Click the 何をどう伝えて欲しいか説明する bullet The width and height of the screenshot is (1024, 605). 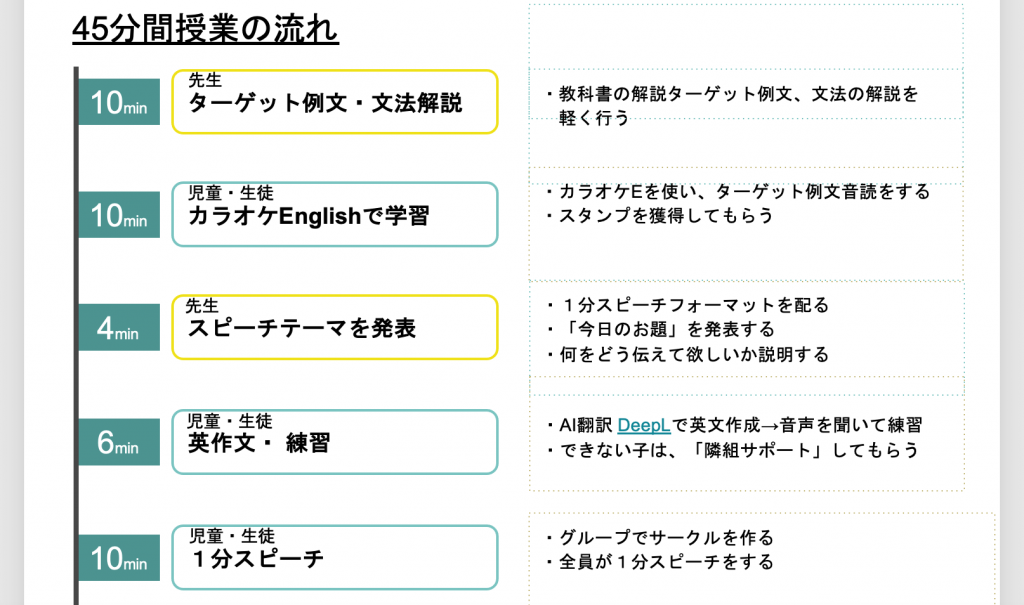(x=688, y=354)
